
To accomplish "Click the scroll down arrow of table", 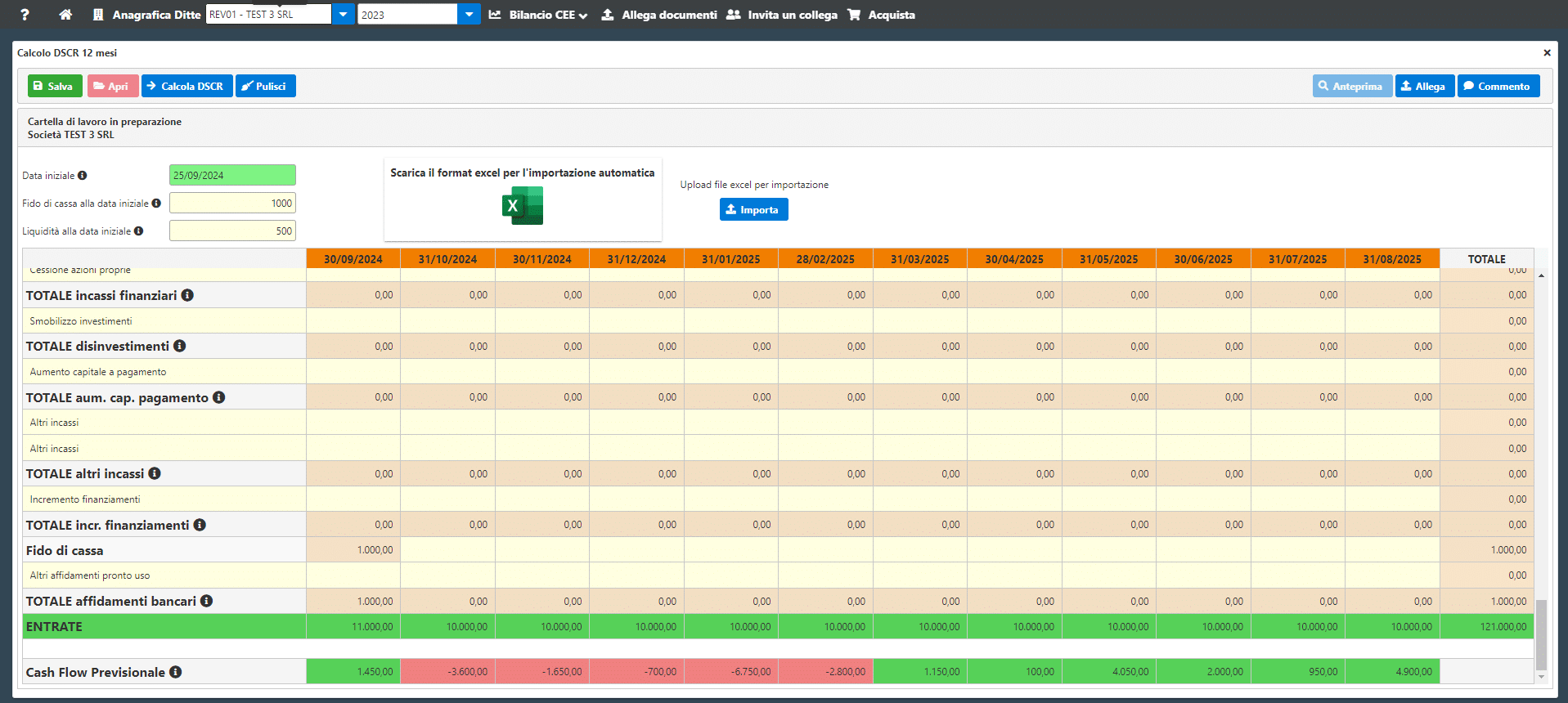I will (1541, 677).
